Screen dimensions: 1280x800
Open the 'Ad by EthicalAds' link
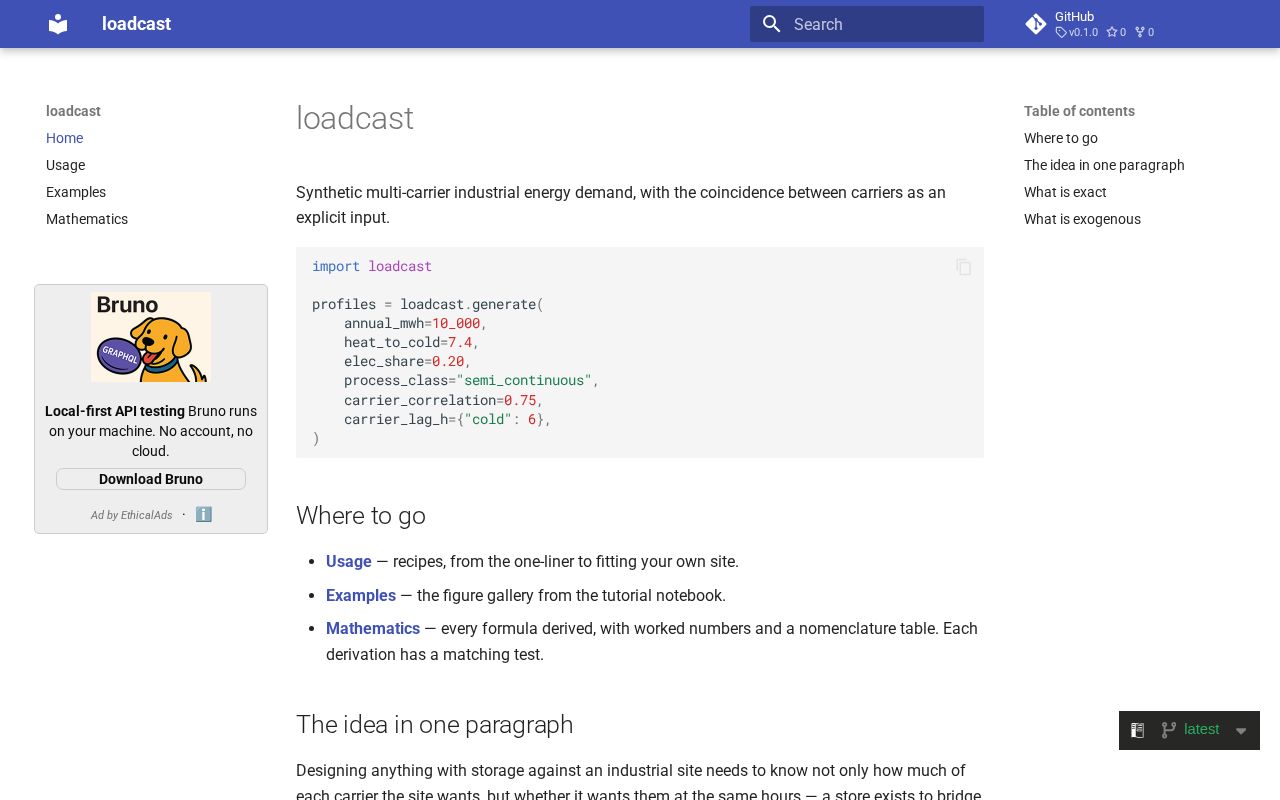point(131,515)
